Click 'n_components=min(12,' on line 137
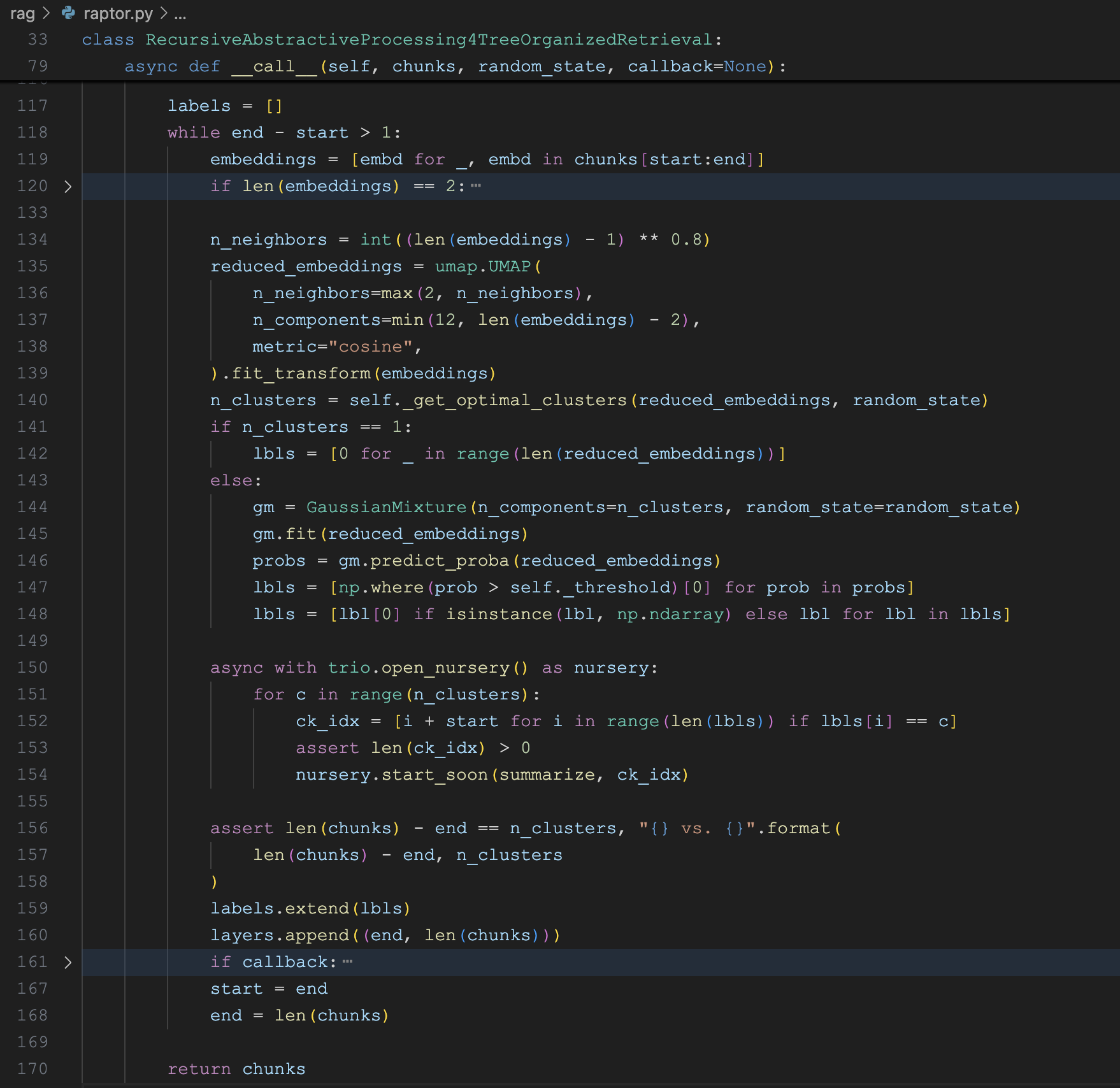 click(x=359, y=320)
